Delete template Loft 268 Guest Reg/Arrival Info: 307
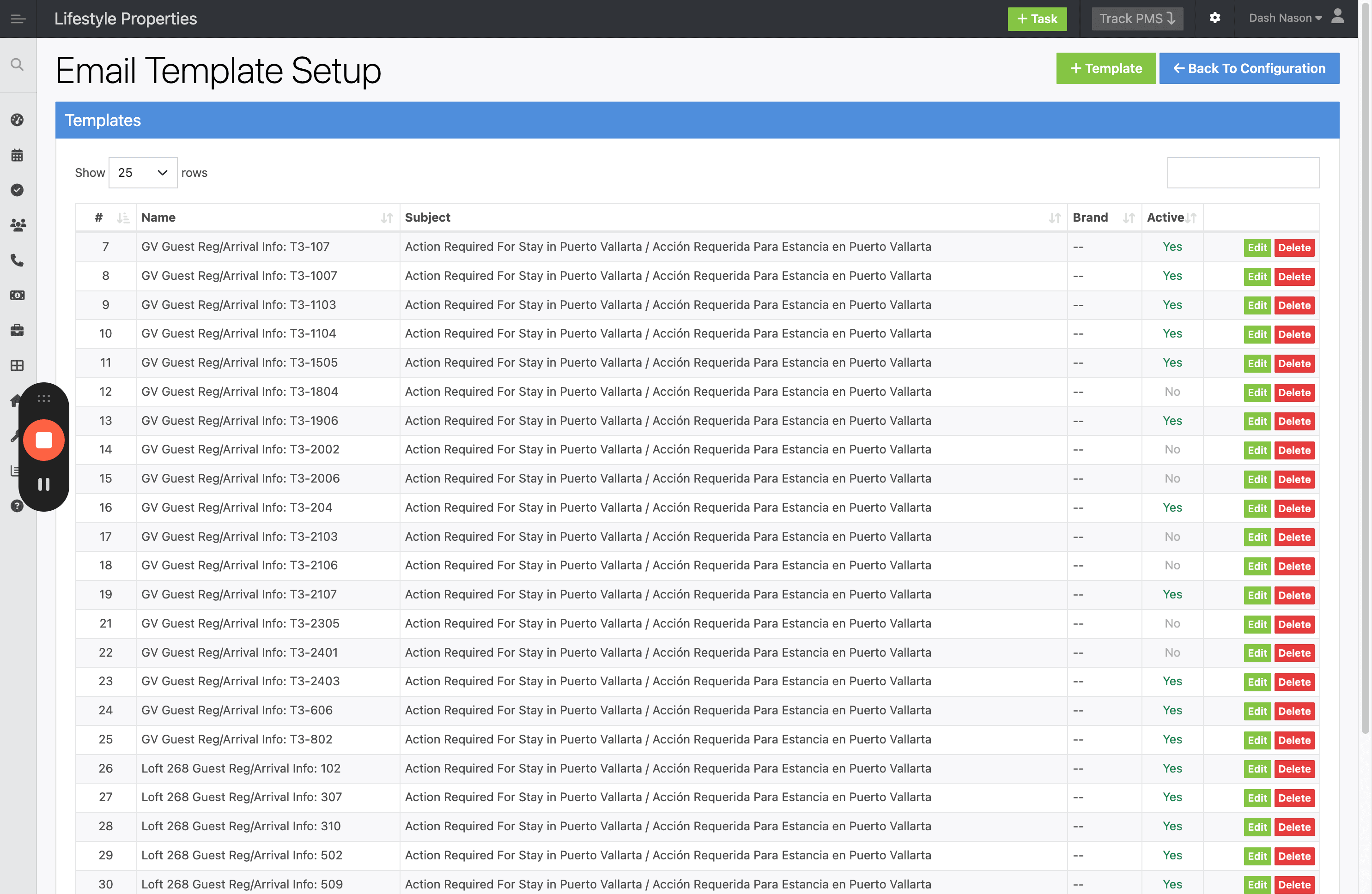1372x894 pixels. [x=1293, y=798]
